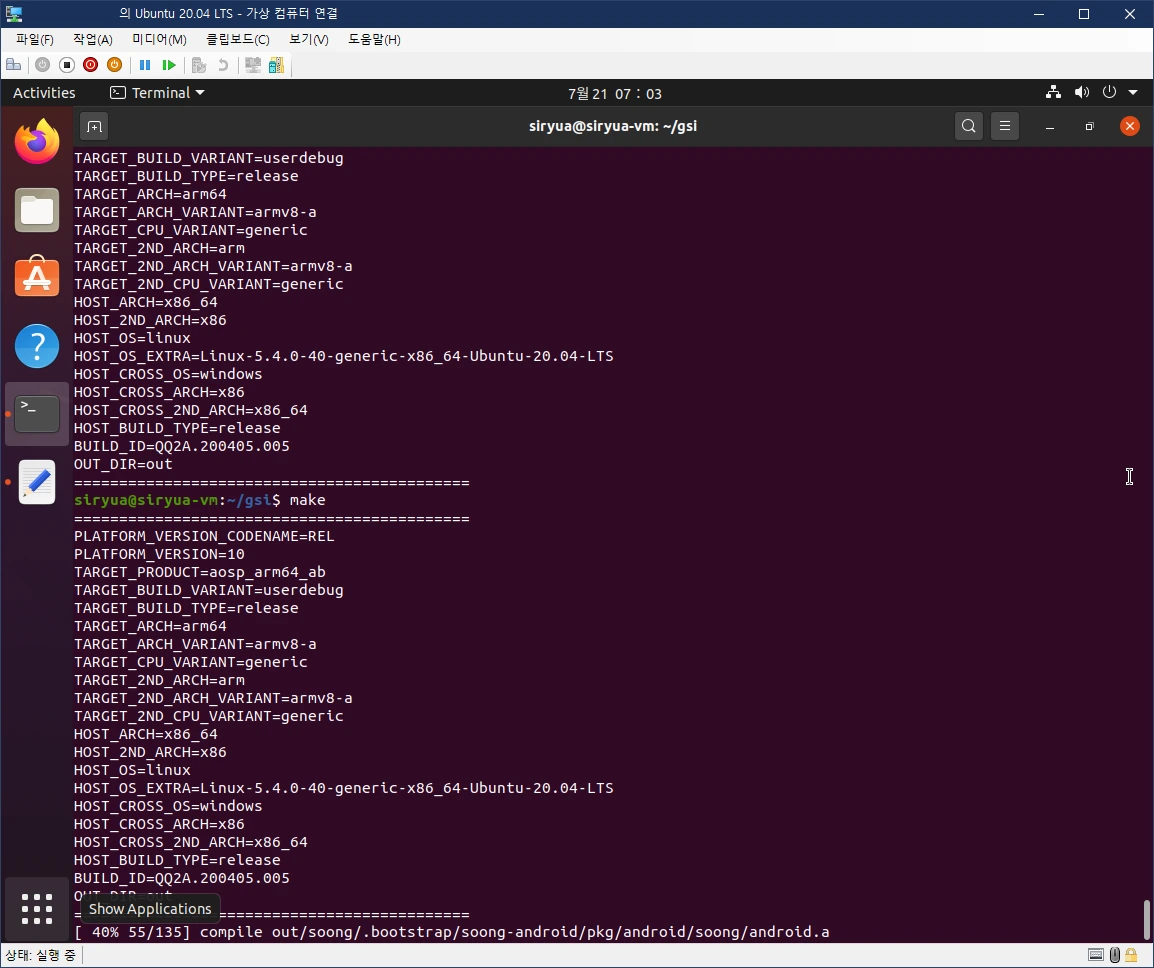Minimize the Ubuntu terminal window
Image resolution: width=1154 pixels, height=968 pixels.
[1050, 127]
